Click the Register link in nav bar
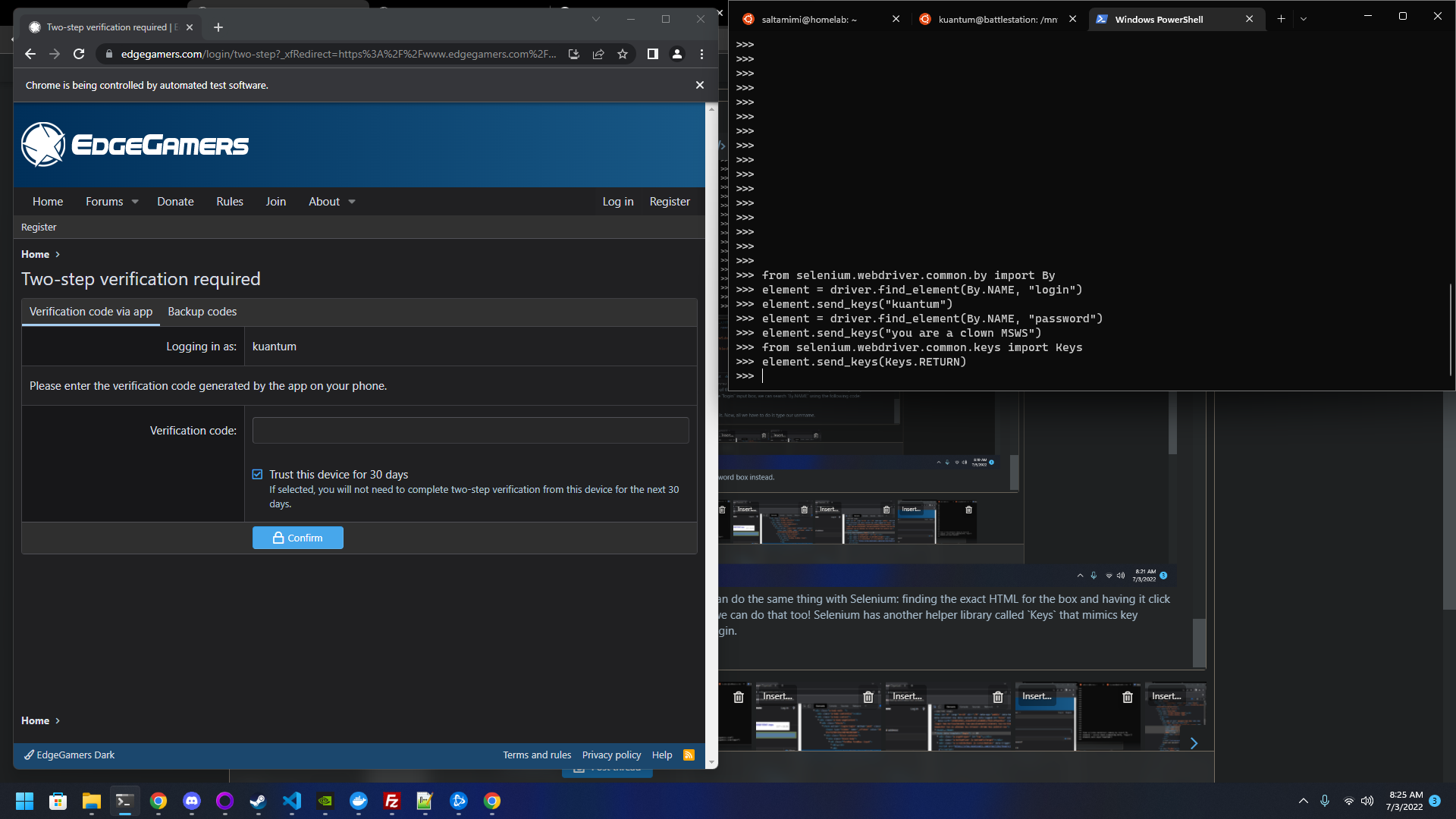Viewport: 1456px width, 819px height. click(x=670, y=202)
